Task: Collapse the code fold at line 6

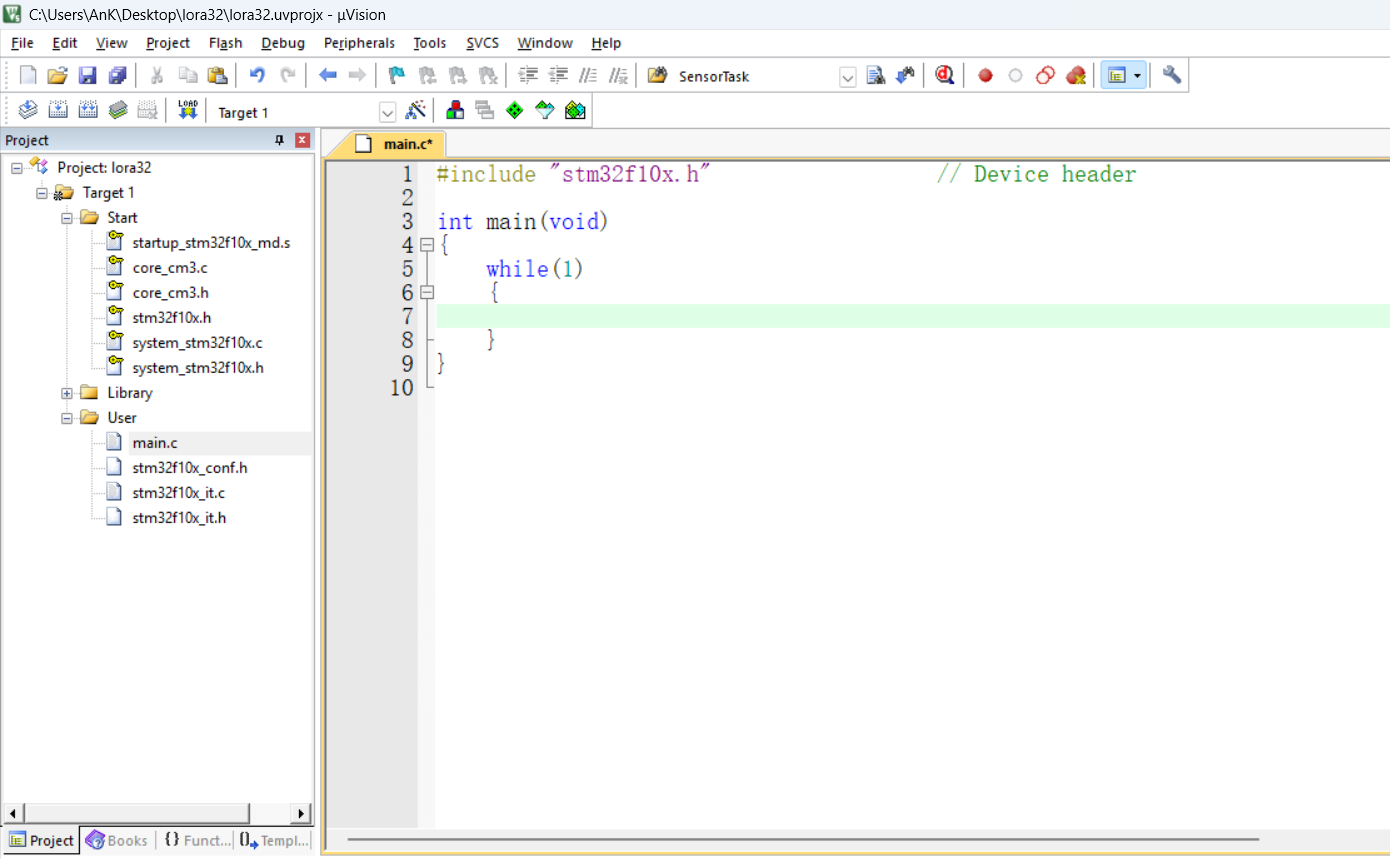Action: [427, 293]
